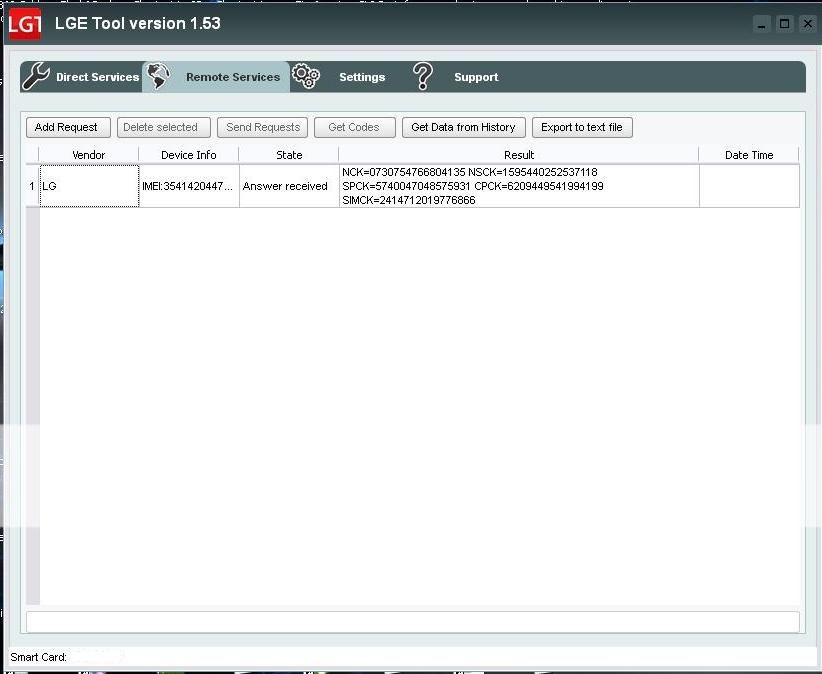This screenshot has height=674, width=822.
Task: Click the wrench icon for Direct Services
Action: 36,77
